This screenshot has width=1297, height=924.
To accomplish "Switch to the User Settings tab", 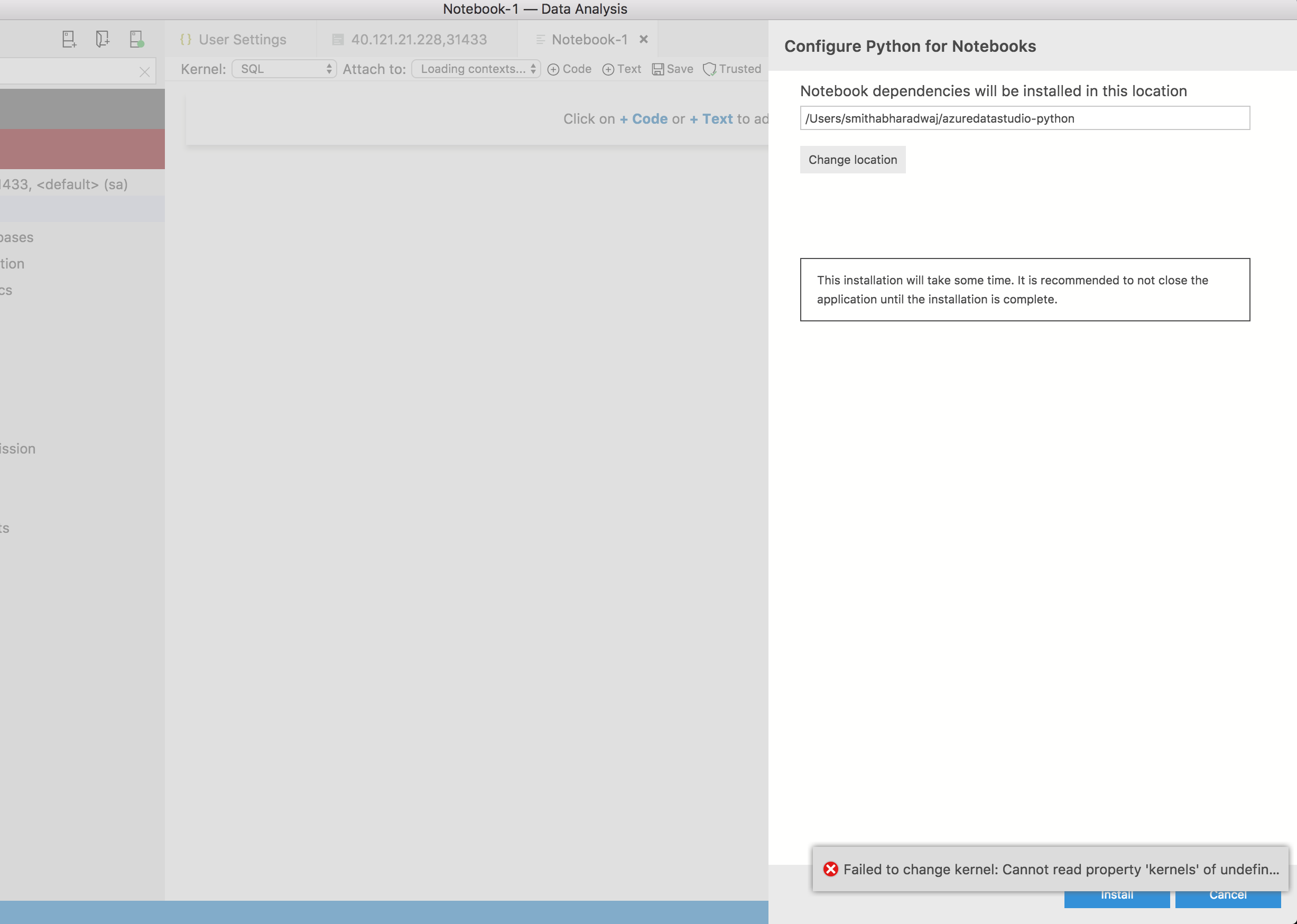I will coord(241,39).
